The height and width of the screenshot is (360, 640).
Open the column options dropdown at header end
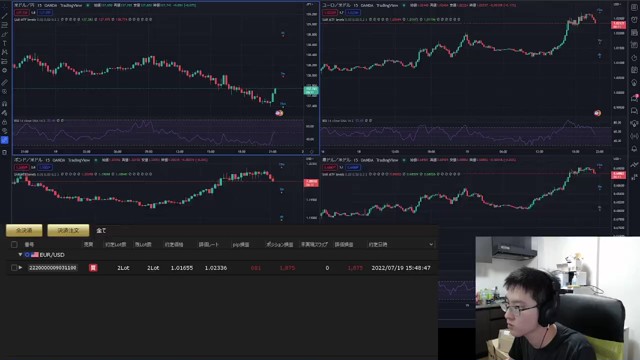[431, 244]
